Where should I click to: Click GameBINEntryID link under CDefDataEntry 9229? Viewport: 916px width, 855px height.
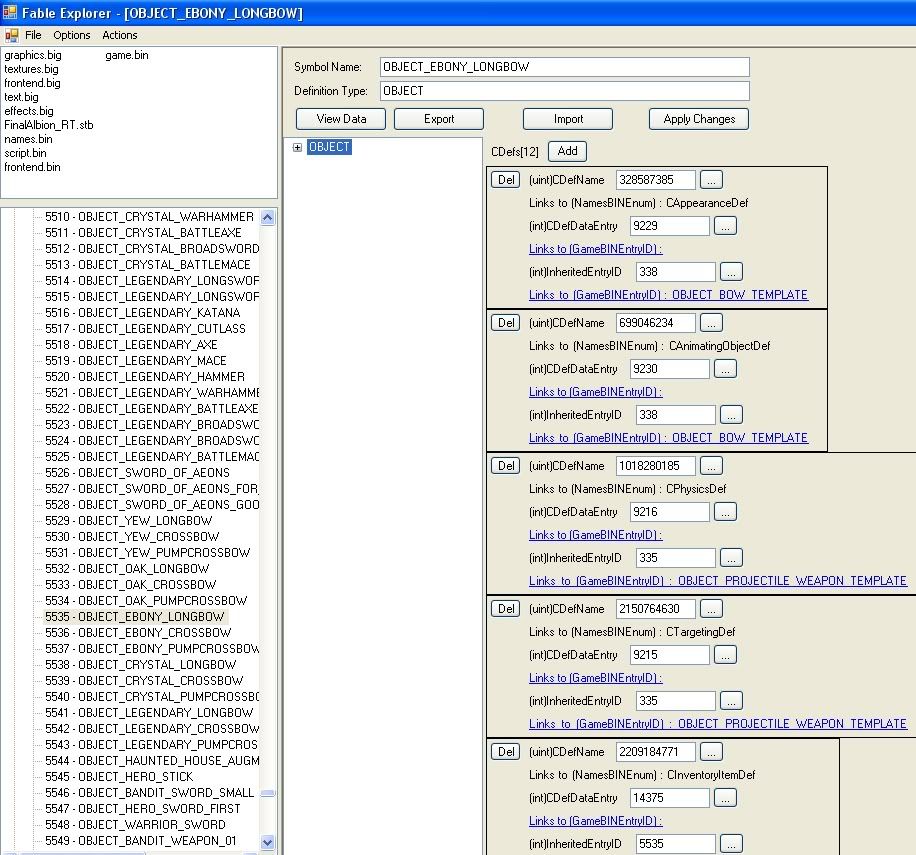coord(595,249)
